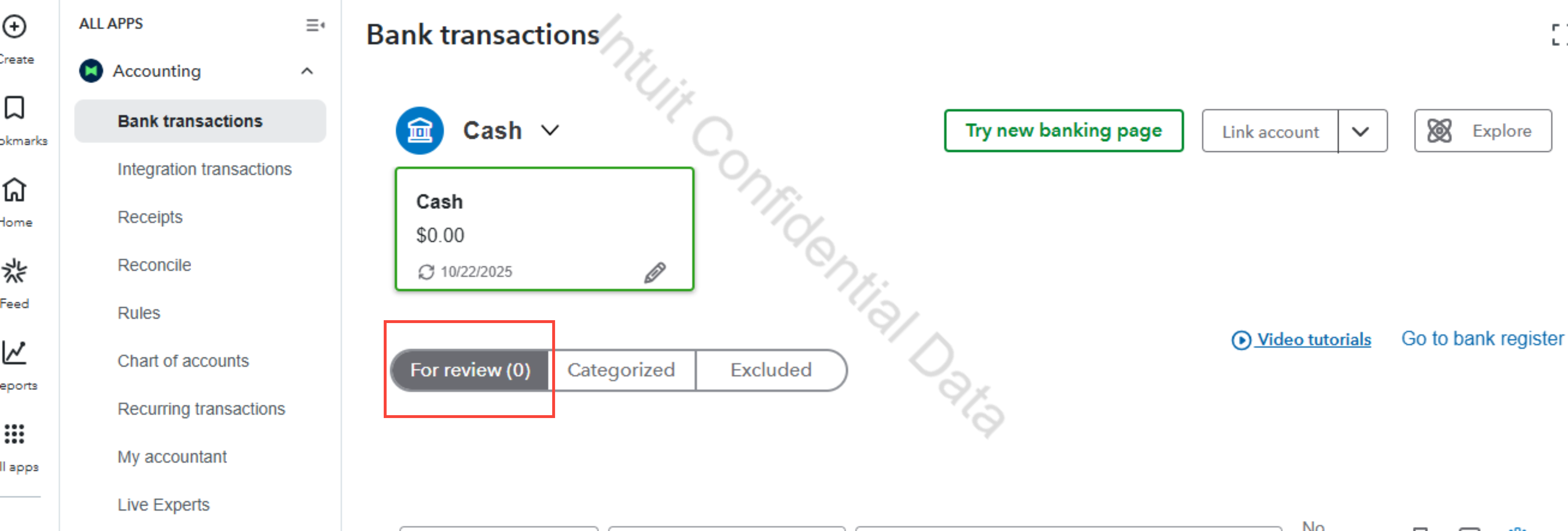
Task: Select the Cash account card
Action: (544, 228)
